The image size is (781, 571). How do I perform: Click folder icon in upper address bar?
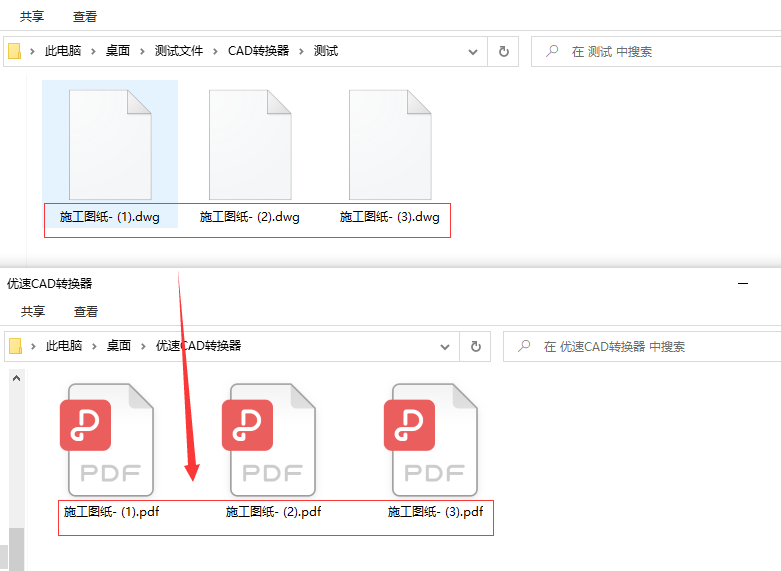[14, 51]
